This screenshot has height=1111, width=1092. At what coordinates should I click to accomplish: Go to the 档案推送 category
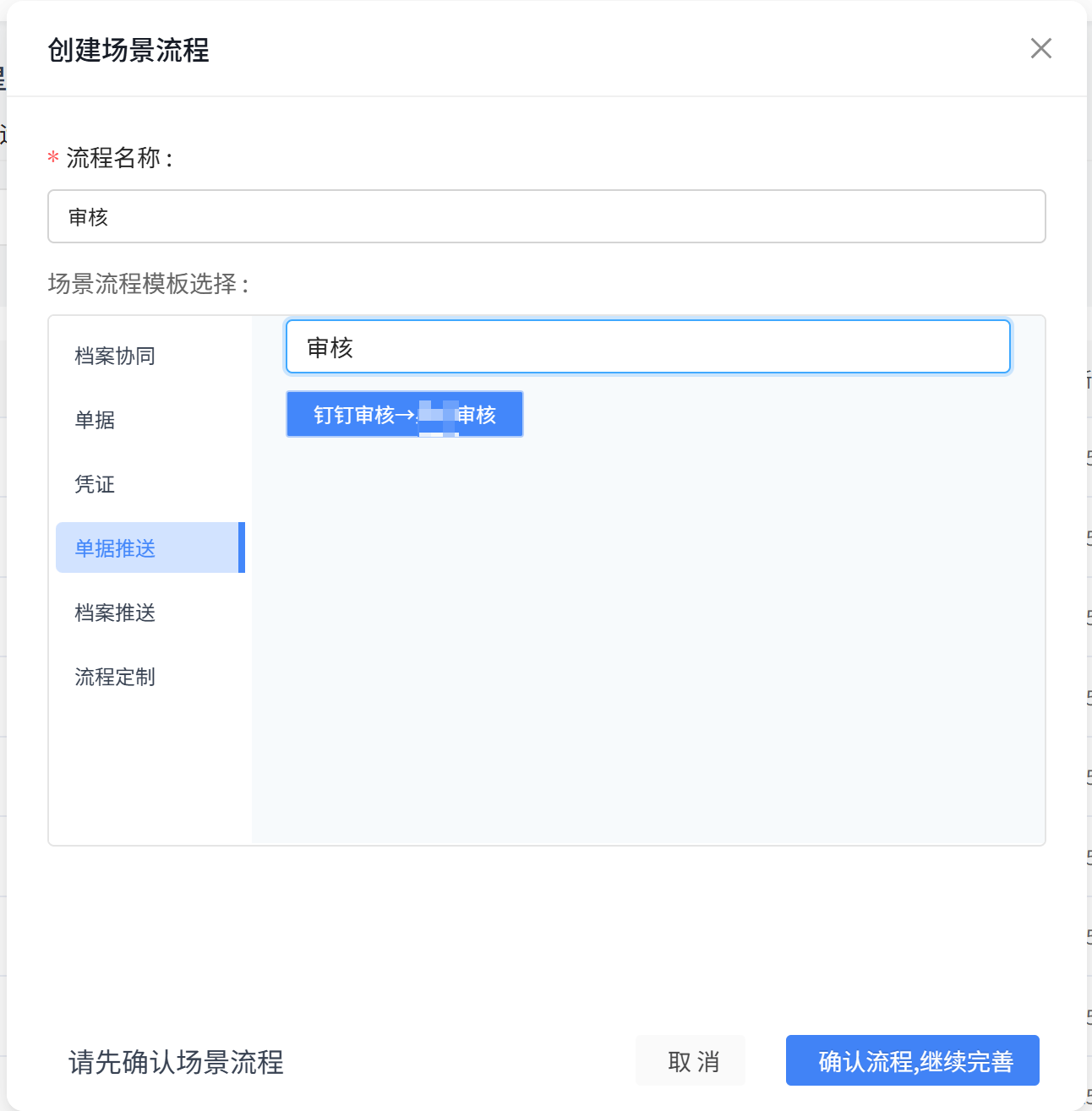[x=115, y=613]
